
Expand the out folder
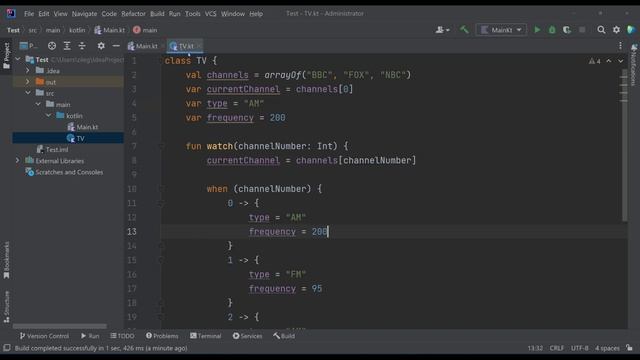(28, 82)
